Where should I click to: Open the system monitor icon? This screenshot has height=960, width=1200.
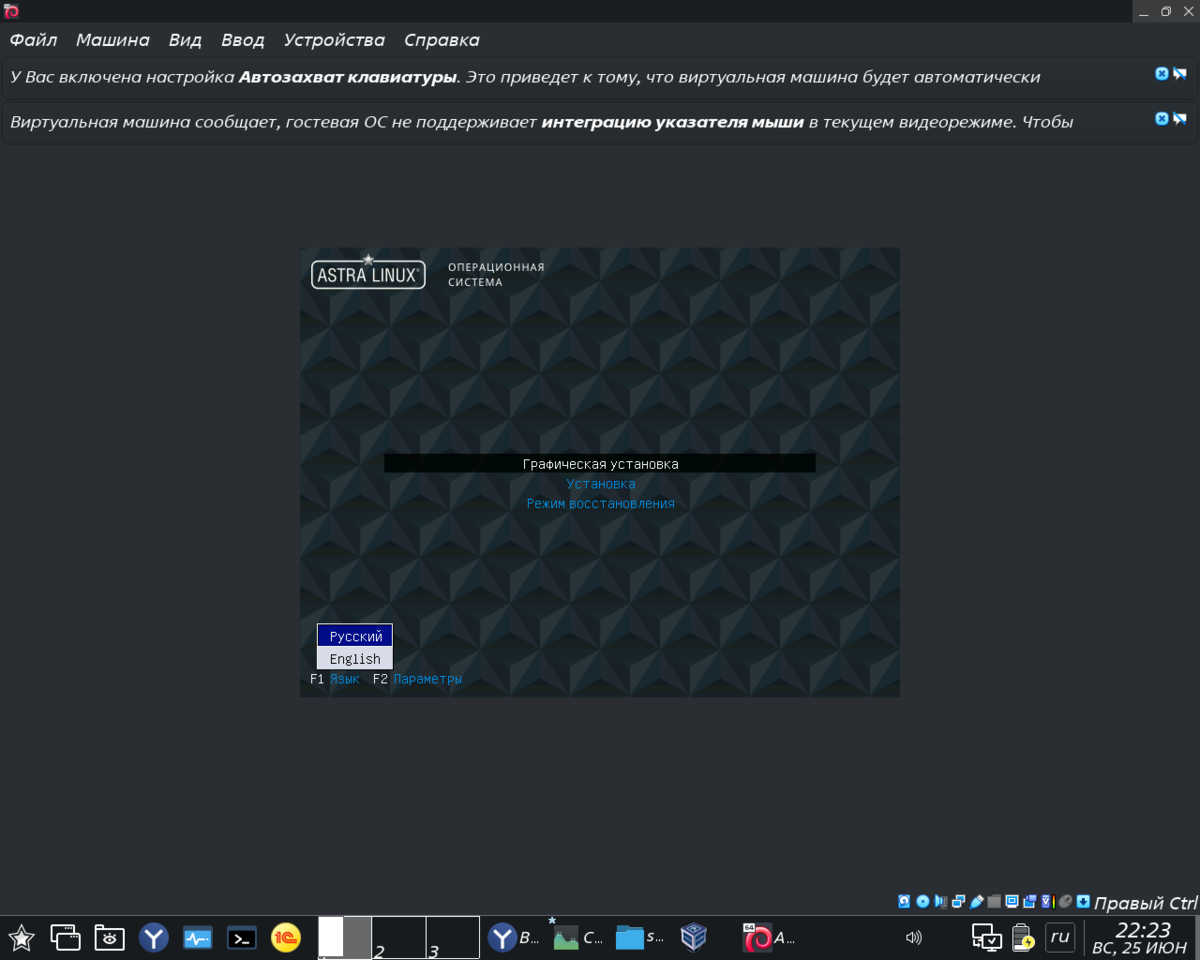(x=198, y=938)
